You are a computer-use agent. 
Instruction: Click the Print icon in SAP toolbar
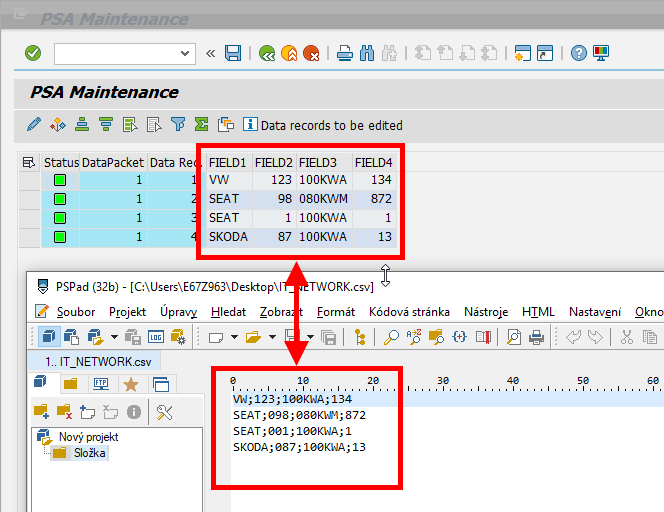coord(344,53)
